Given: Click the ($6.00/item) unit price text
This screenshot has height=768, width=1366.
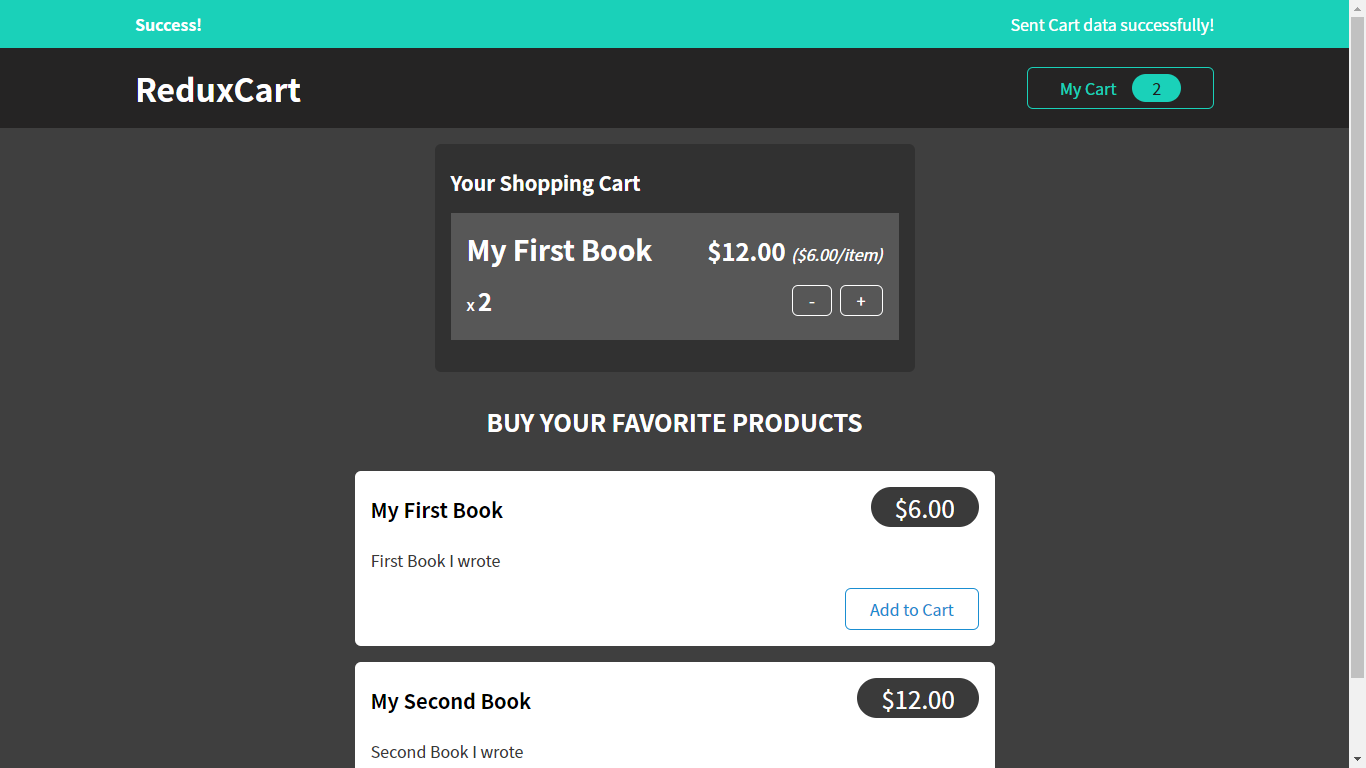Looking at the screenshot, I should [837, 255].
